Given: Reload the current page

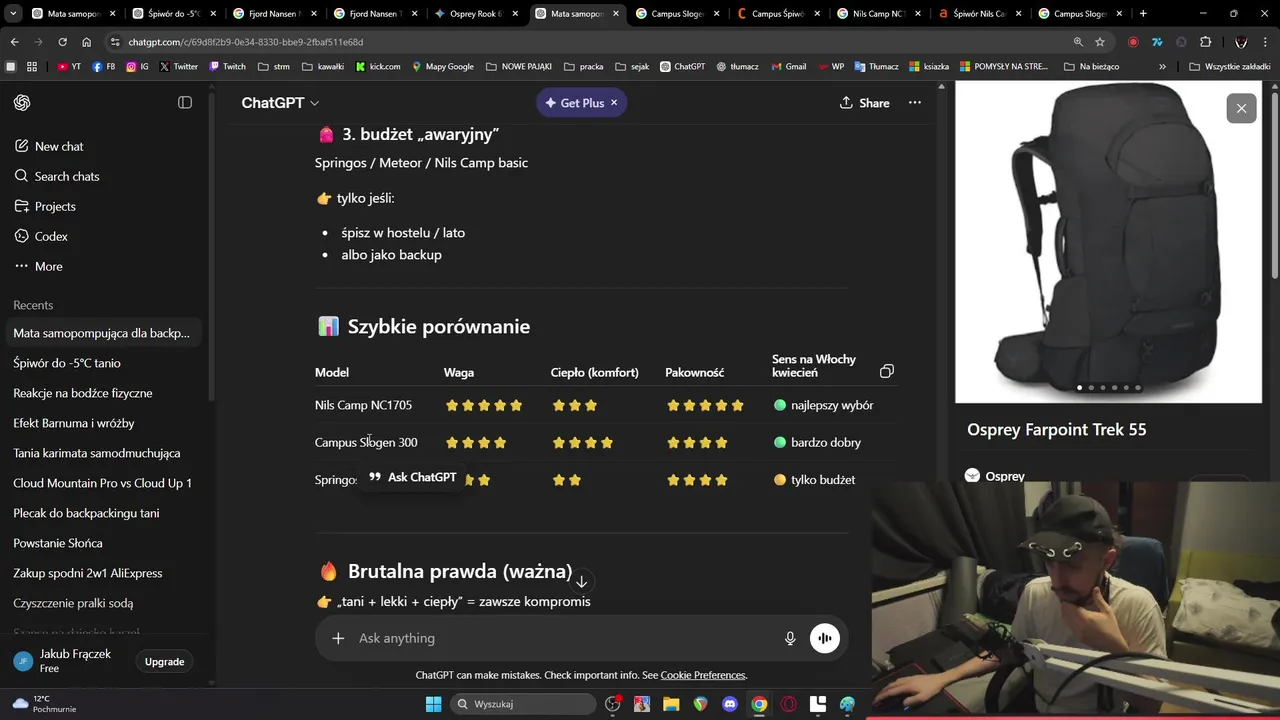Looking at the screenshot, I should tap(62, 42).
